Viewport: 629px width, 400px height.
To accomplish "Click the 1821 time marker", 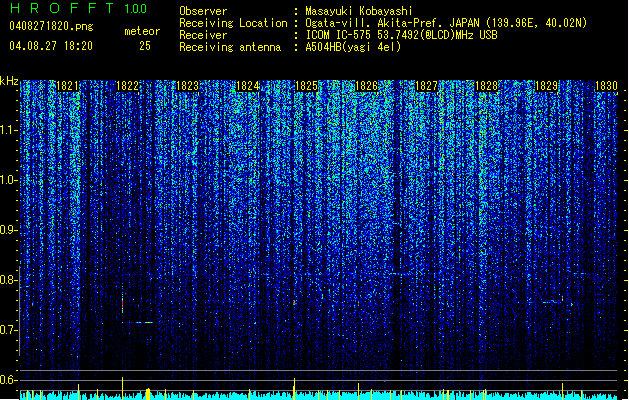I will (67, 86).
